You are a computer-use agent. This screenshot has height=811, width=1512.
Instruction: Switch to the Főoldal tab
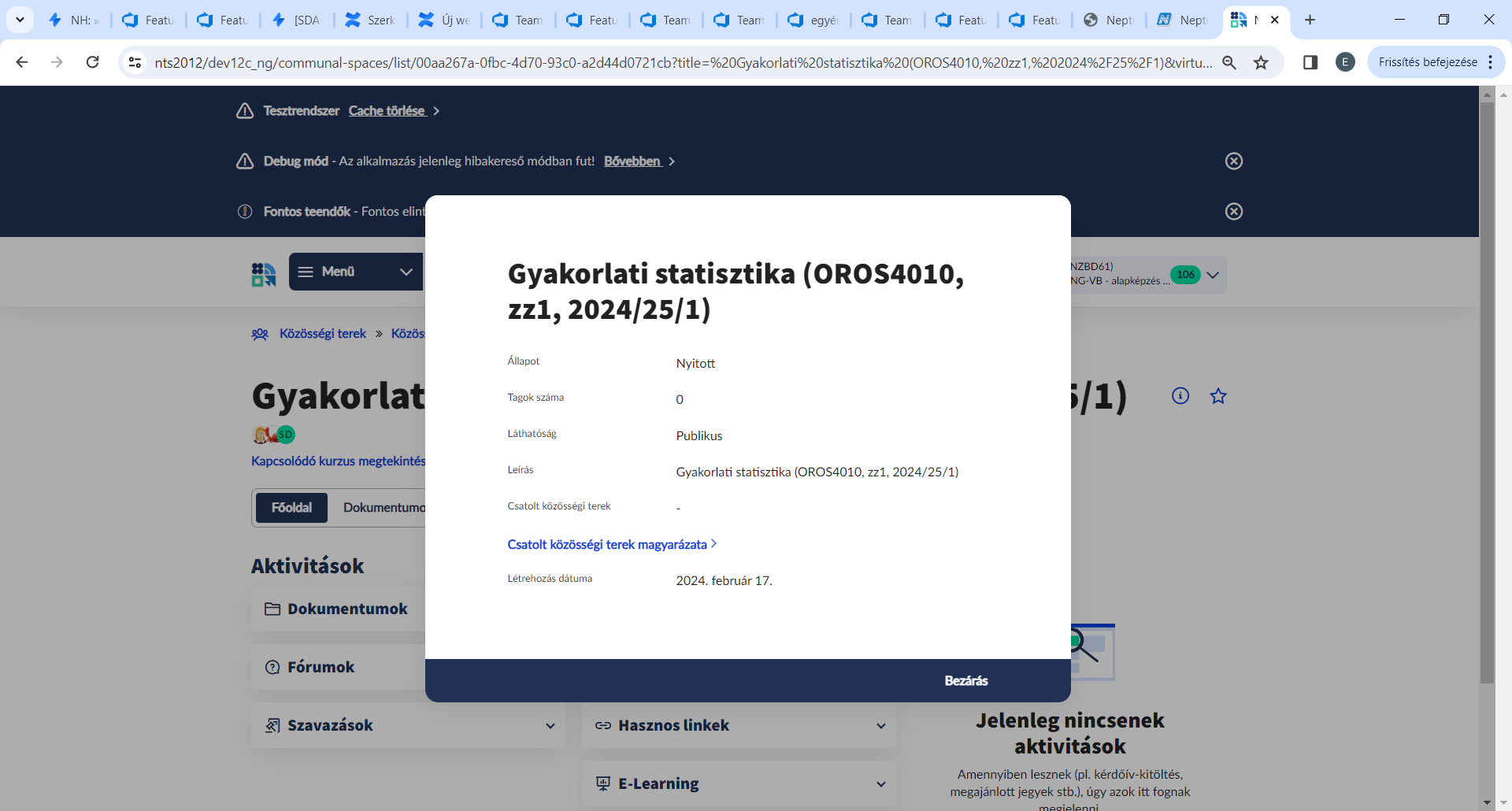click(x=291, y=508)
